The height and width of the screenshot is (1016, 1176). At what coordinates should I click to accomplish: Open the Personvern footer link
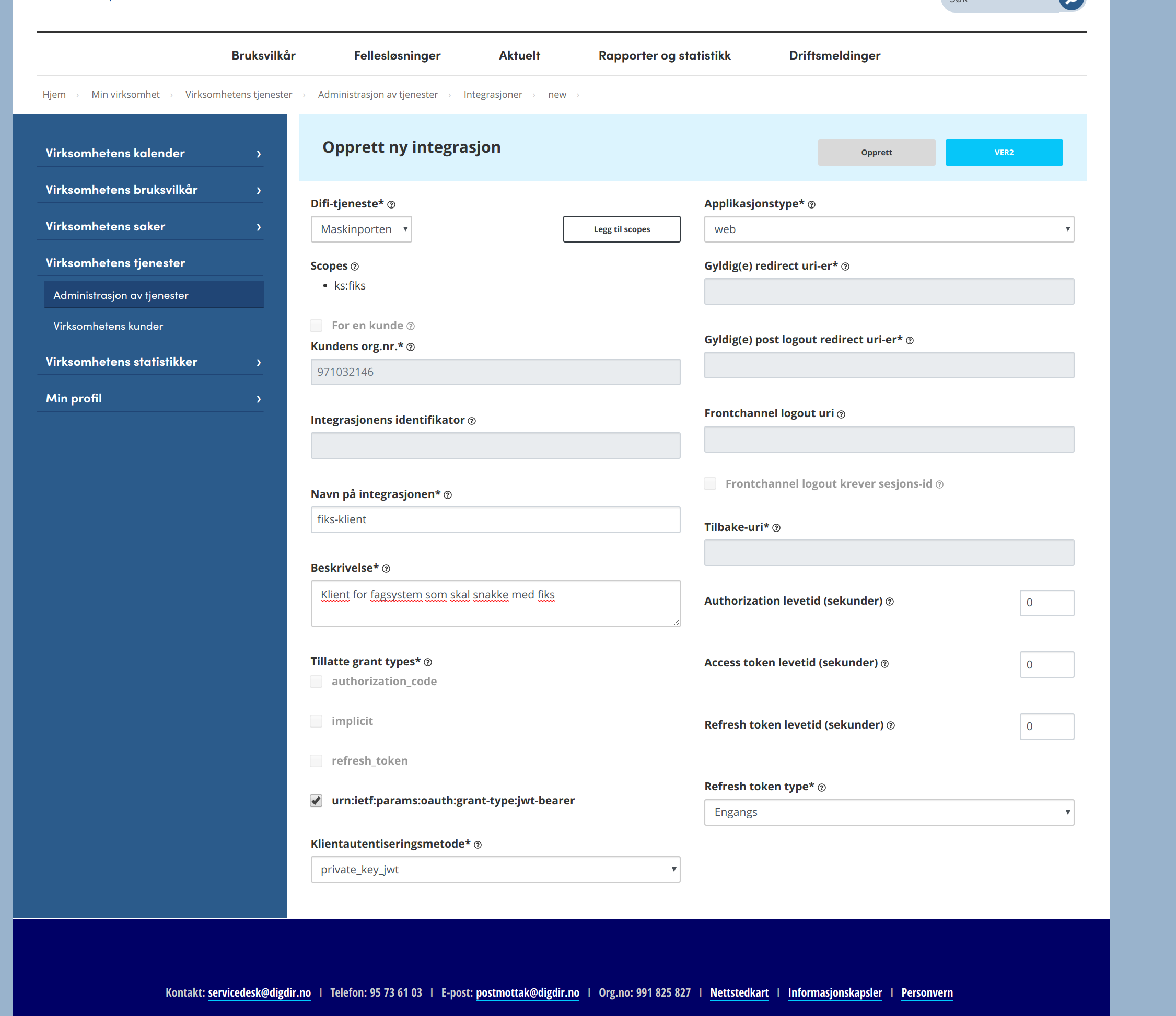point(927,992)
